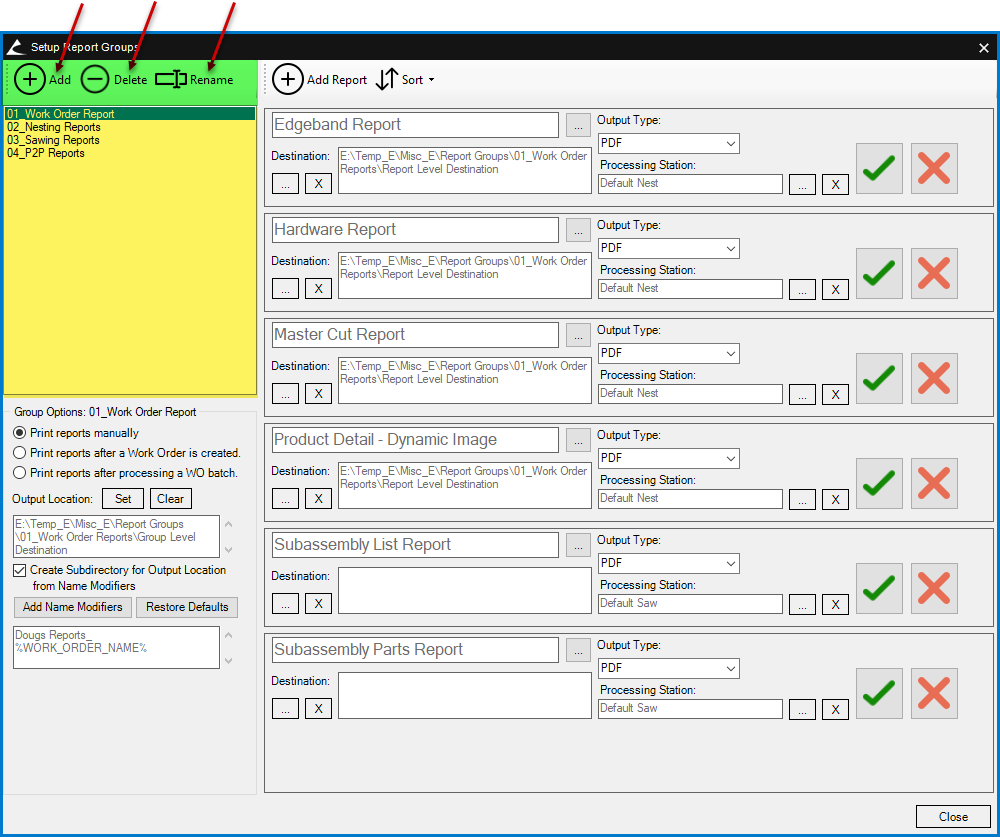Select 01_Work Order Report group
This screenshot has width=1000, height=837.
point(130,114)
